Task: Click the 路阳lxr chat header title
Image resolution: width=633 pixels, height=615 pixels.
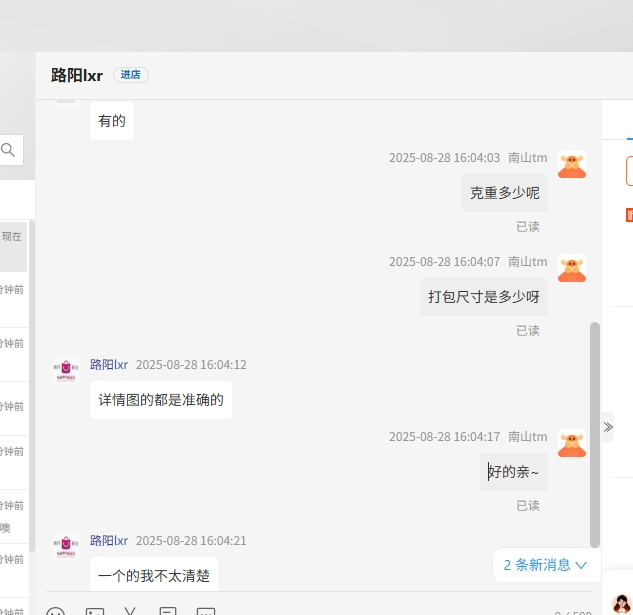Action: [x=77, y=76]
